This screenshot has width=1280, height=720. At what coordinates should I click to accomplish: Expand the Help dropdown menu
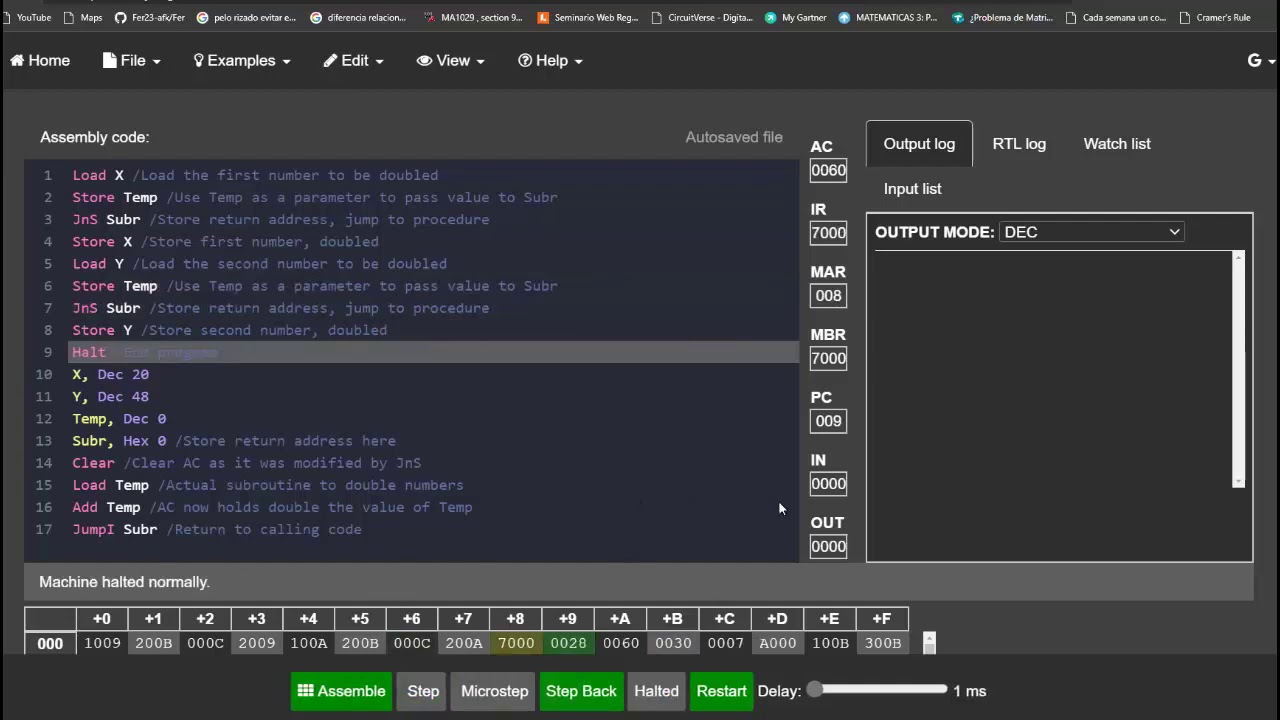click(550, 61)
